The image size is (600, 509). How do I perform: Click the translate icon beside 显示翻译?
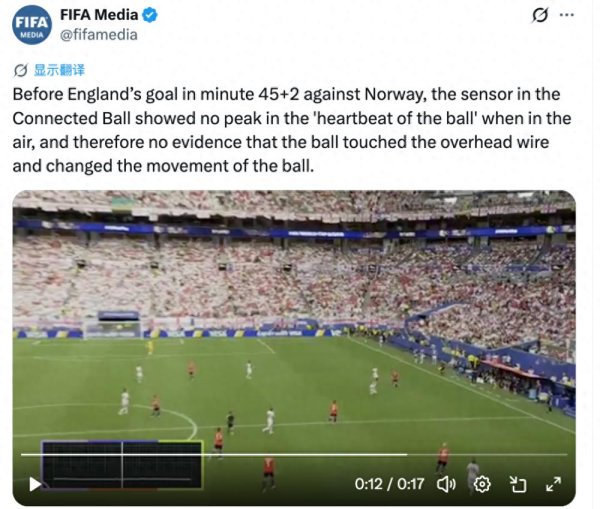[21, 70]
